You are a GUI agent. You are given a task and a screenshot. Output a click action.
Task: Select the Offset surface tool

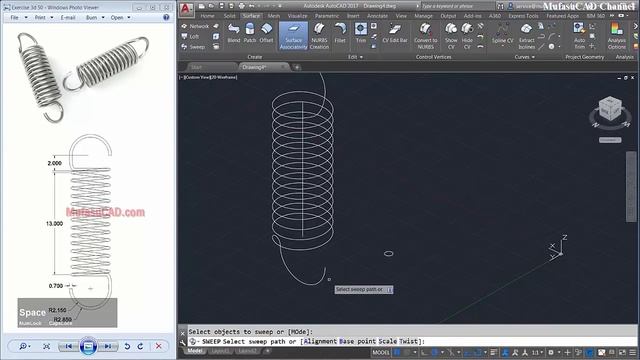(x=266, y=33)
